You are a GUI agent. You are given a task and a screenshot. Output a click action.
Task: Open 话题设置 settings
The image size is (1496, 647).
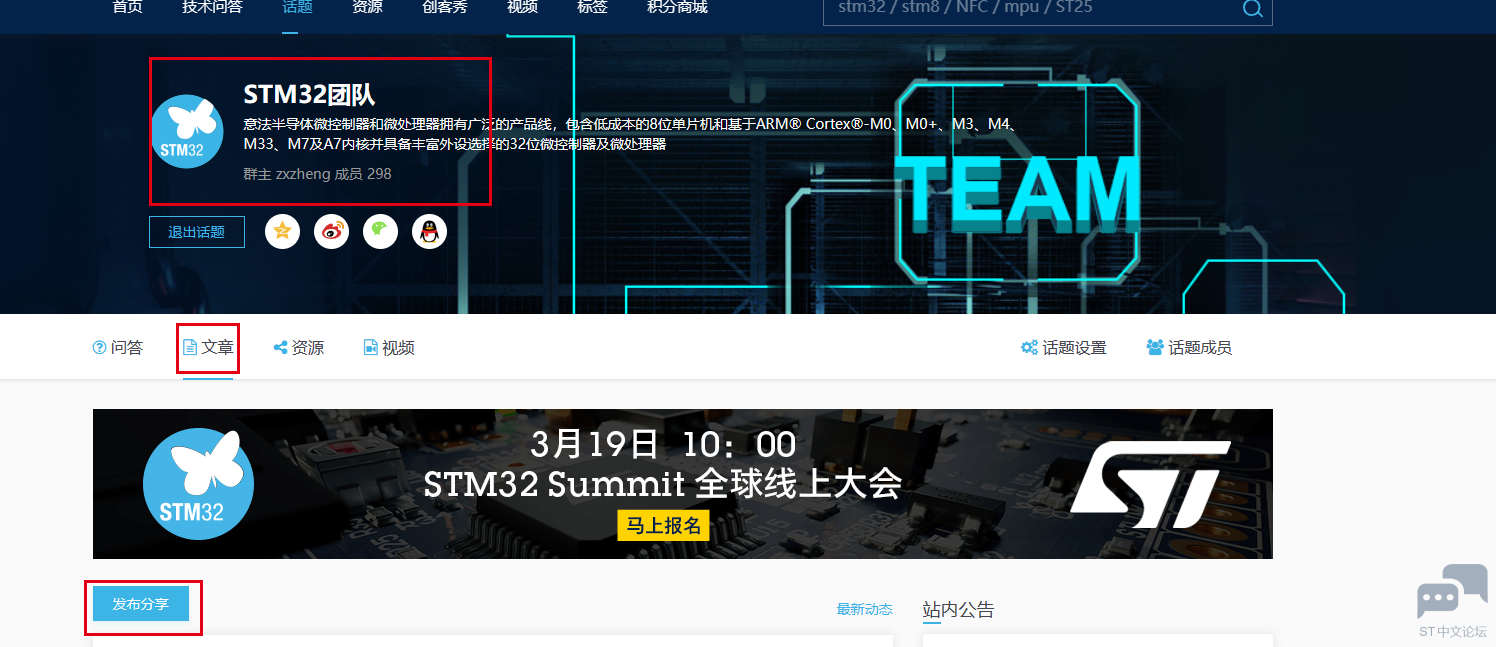[x=1064, y=348]
